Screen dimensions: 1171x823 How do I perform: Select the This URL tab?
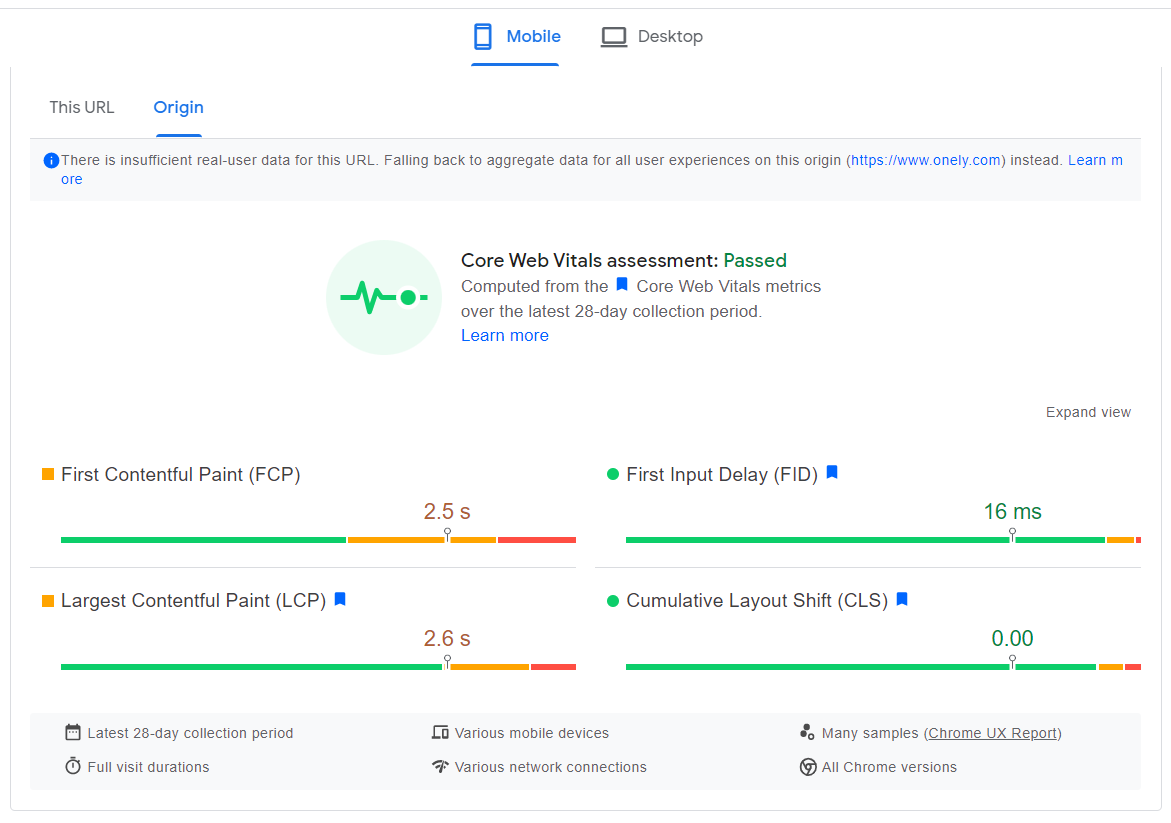click(x=82, y=107)
